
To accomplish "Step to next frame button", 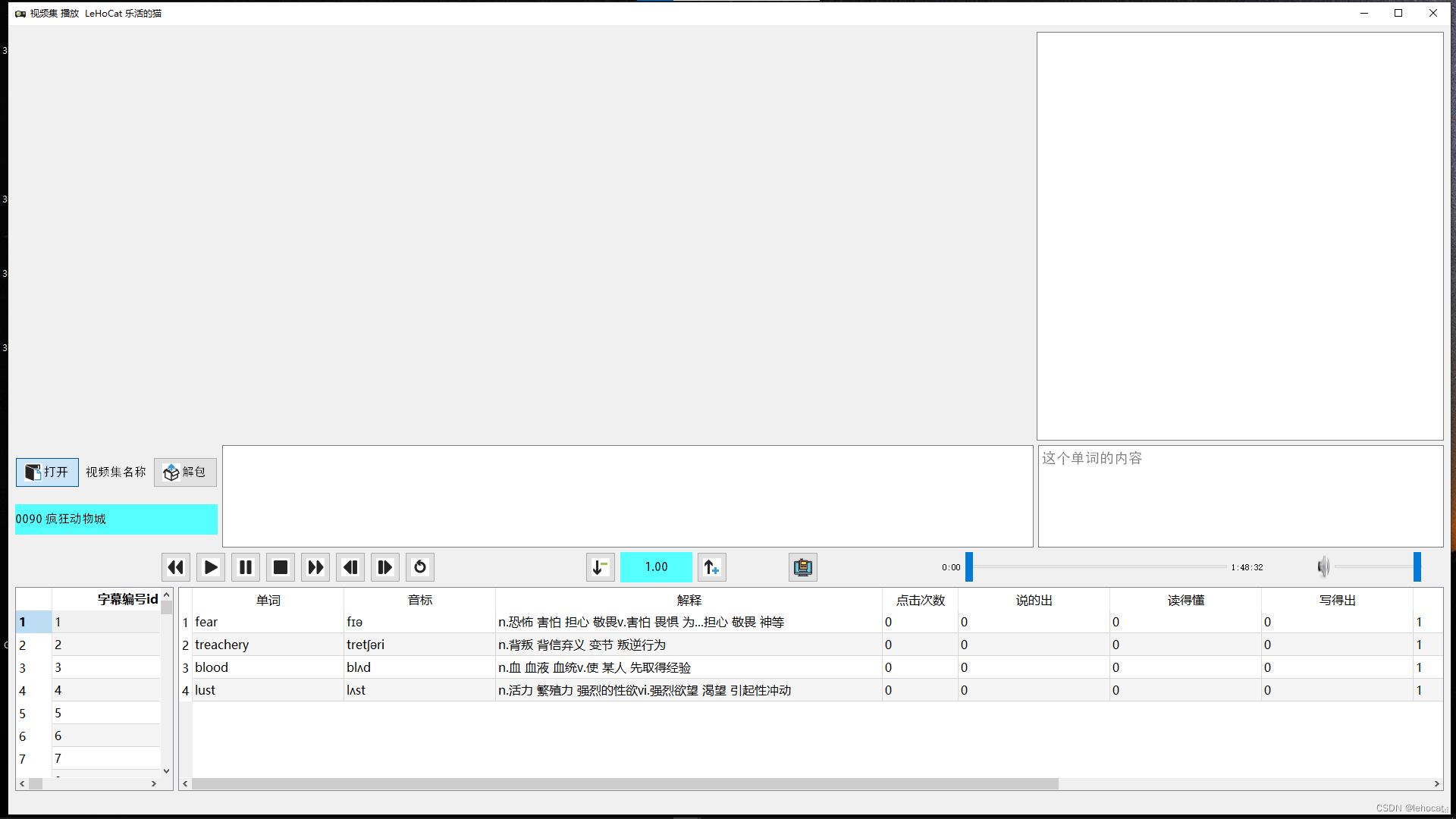I will click(x=385, y=567).
